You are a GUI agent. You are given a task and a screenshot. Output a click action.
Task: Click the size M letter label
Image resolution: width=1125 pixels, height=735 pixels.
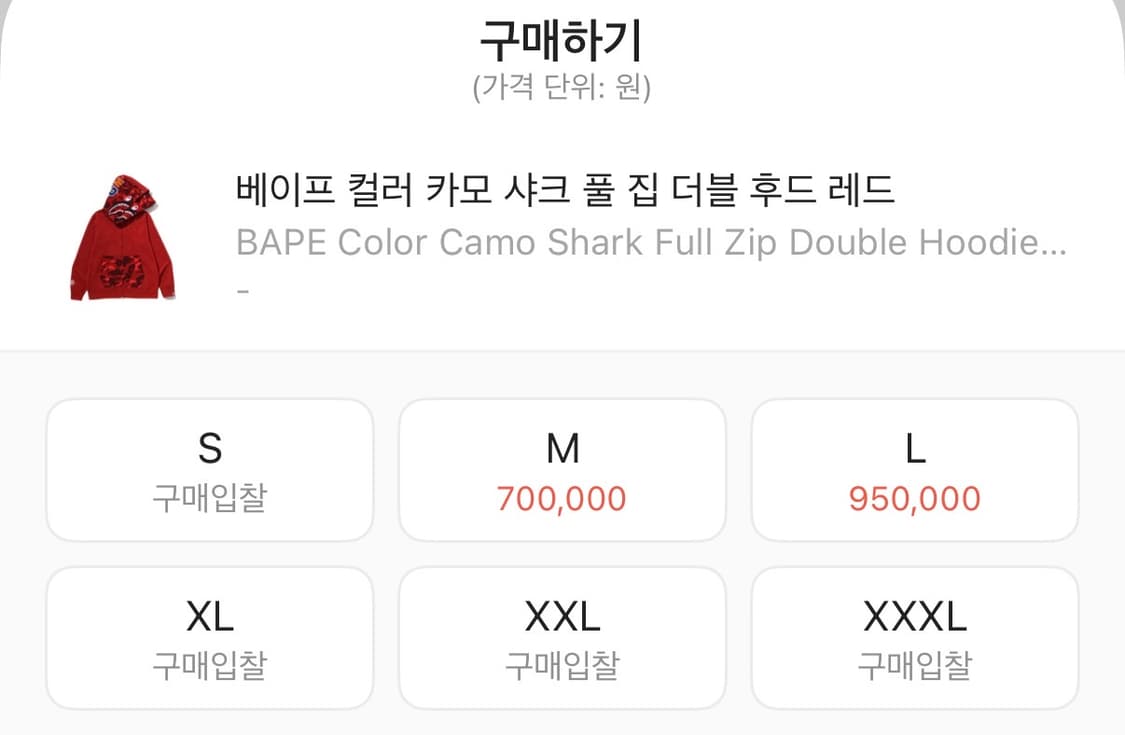pos(562,449)
